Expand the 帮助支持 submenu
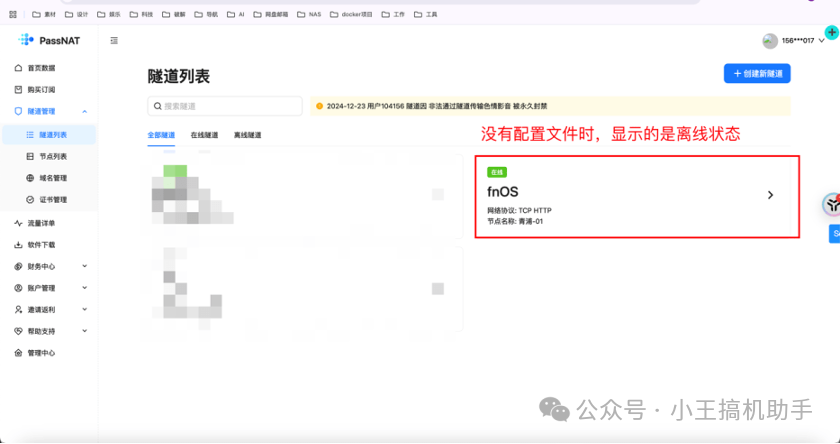 tap(84, 331)
